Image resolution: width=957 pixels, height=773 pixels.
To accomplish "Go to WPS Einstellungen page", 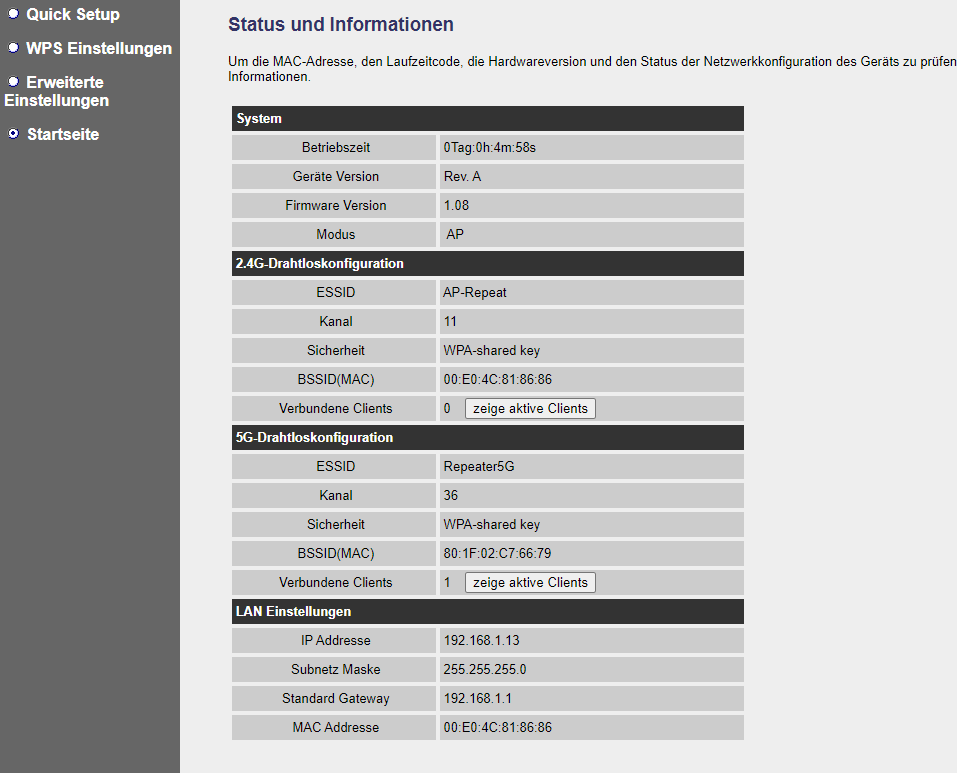I will [99, 49].
